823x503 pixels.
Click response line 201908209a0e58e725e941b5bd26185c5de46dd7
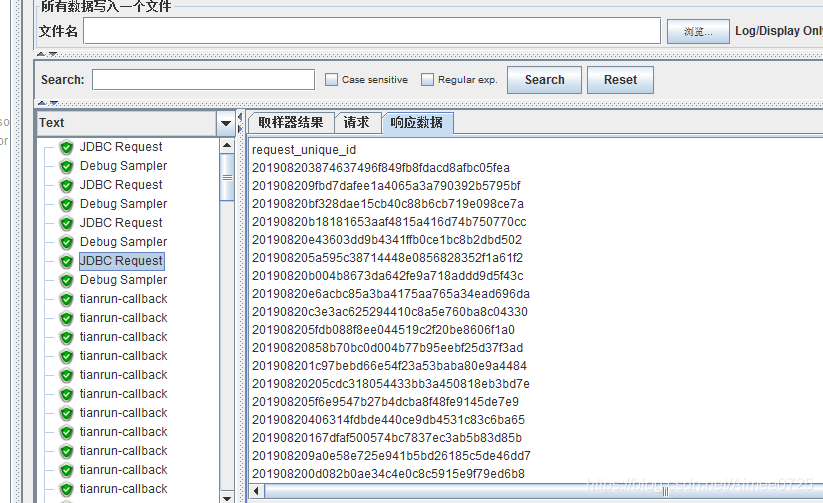(x=391, y=456)
